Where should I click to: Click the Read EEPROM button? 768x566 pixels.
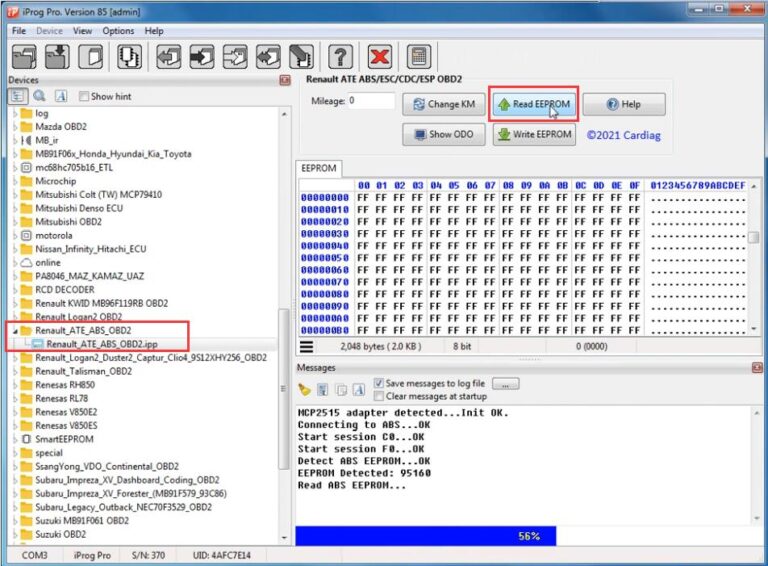click(x=534, y=104)
